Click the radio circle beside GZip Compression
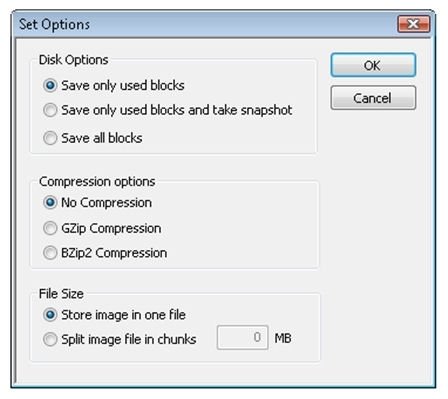This screenshot has height=399, width=448. tap(50, 228)
